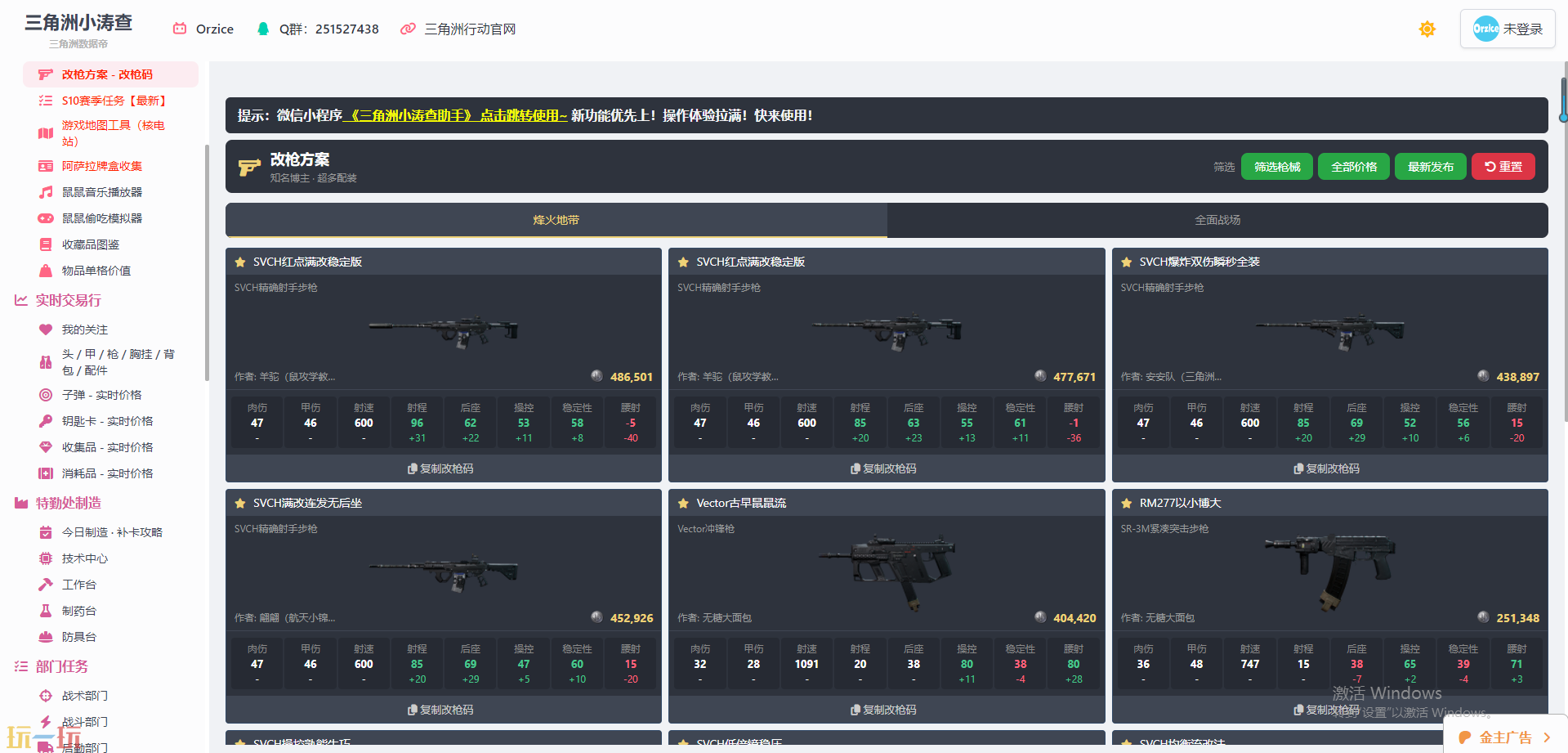Open 三角洲行动官网 link

[458, 29]
